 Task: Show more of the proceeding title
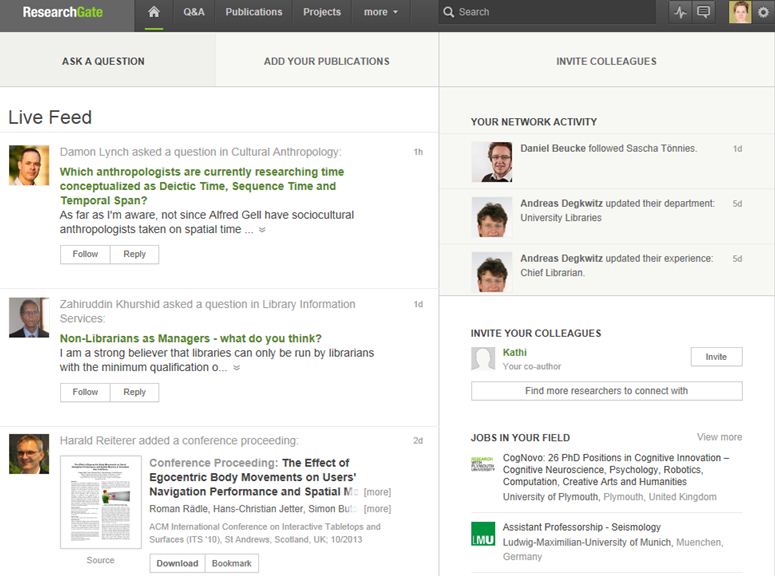tap(377, 492)
